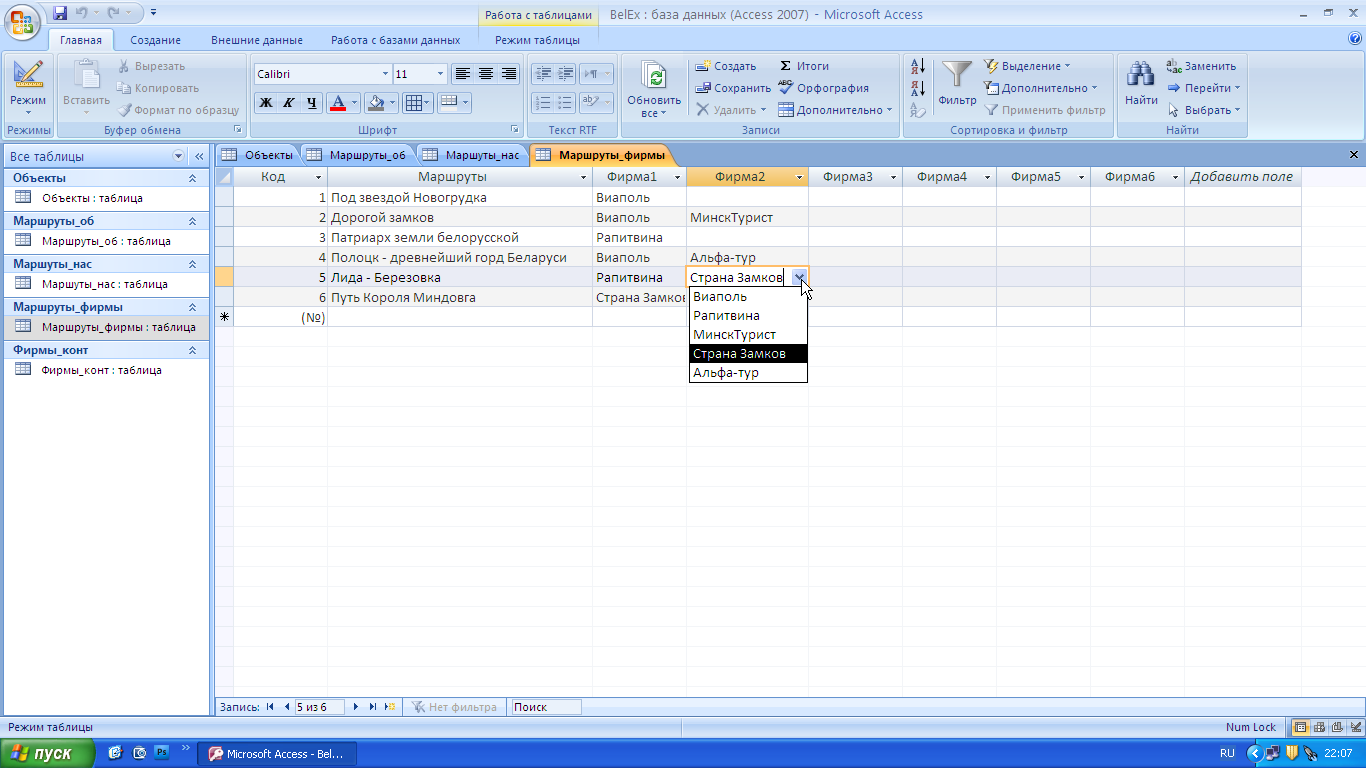Click the Office button
1366x768 pixels.
(22, 21)
